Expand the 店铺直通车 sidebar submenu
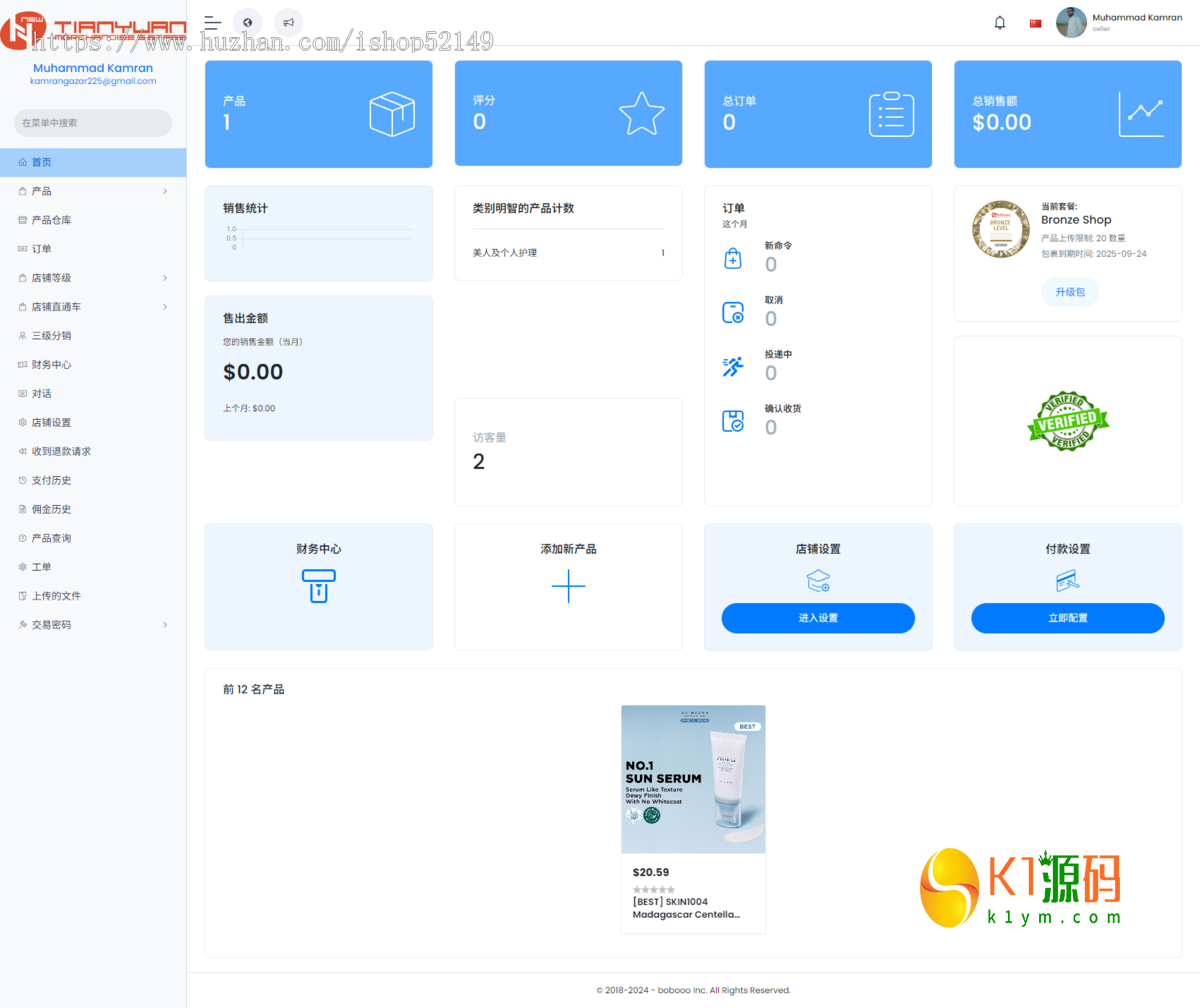The image size is (1200, 1008). (x=93, y=307)
